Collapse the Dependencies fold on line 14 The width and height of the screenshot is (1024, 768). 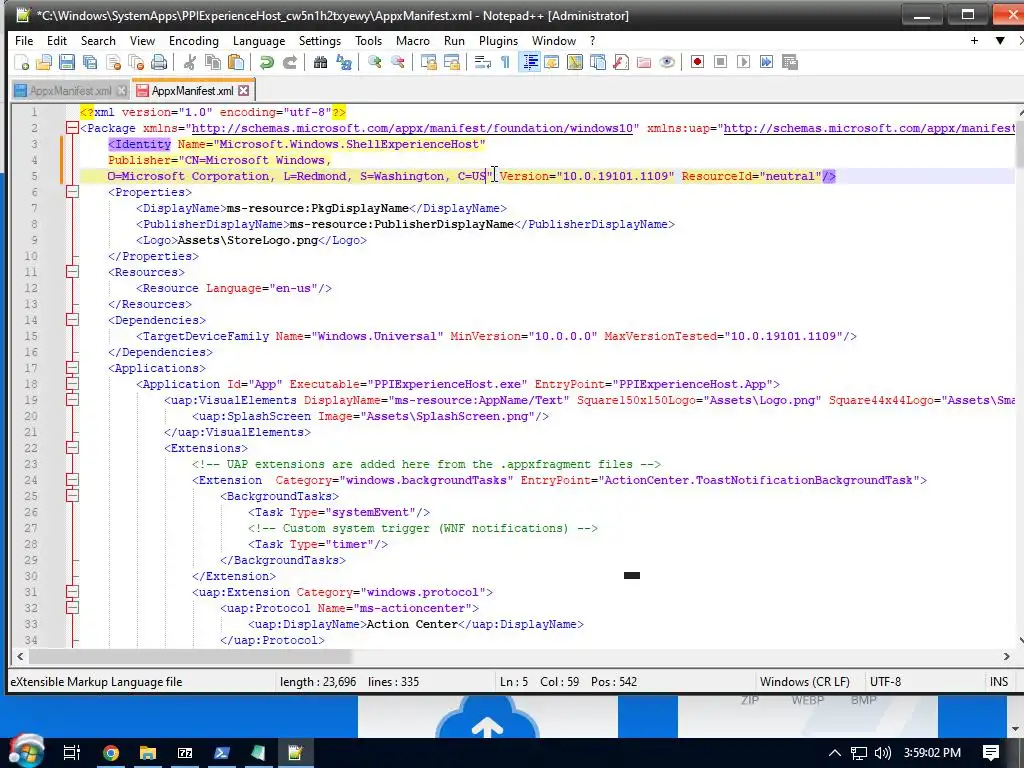pyautogui.click(x=72, y=321)
